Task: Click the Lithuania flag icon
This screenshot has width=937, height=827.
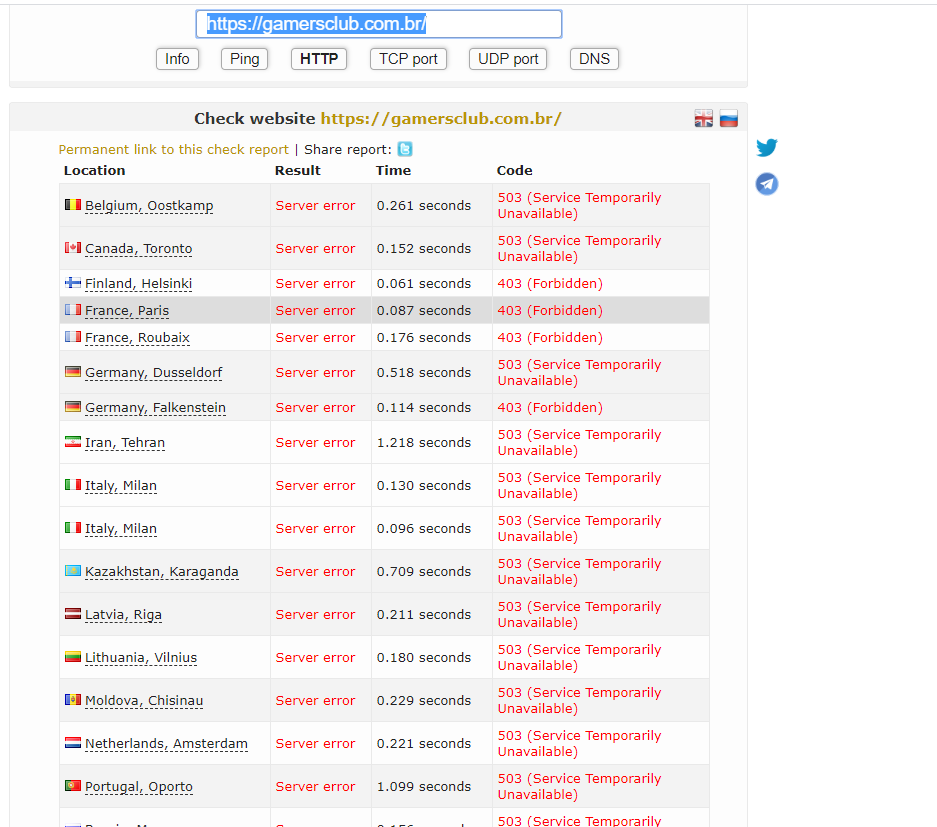Action: tap(73, 657)
